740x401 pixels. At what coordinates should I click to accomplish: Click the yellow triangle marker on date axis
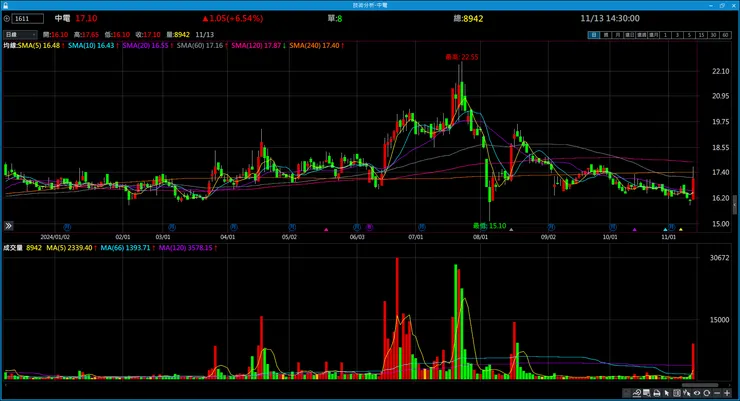(x=681, y=230)
